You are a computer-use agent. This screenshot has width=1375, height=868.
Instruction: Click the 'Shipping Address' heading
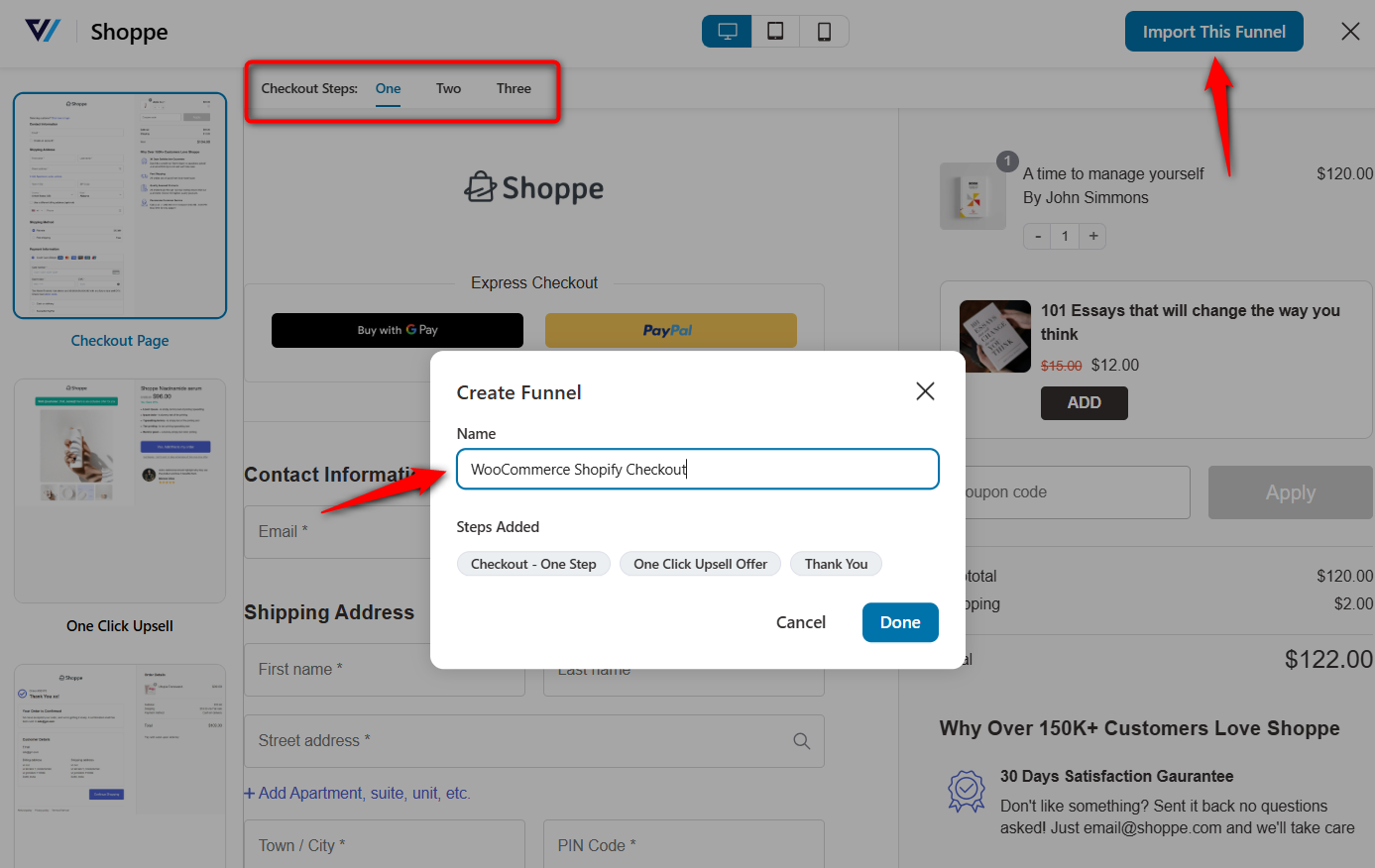click(x=329, y=612)
